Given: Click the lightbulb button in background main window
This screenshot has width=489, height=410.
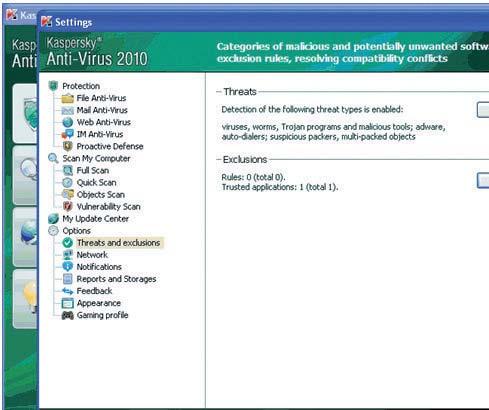Looking at the screenshot, I should 25,299.
